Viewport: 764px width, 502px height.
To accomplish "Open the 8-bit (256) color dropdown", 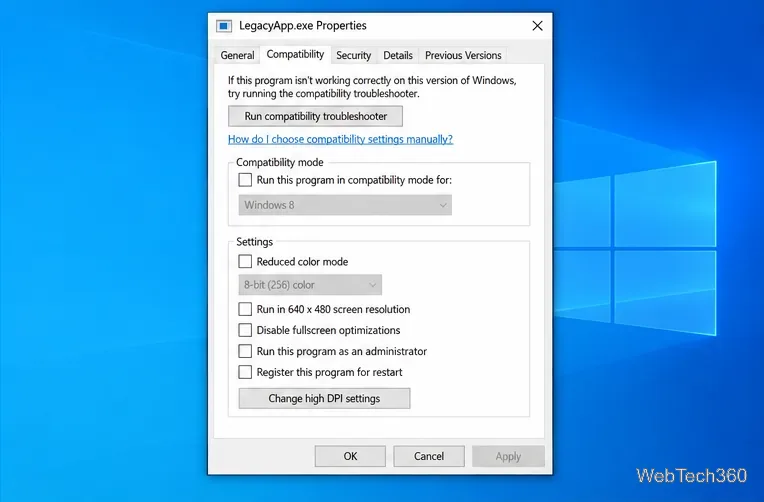I will (x=310, y=285).
